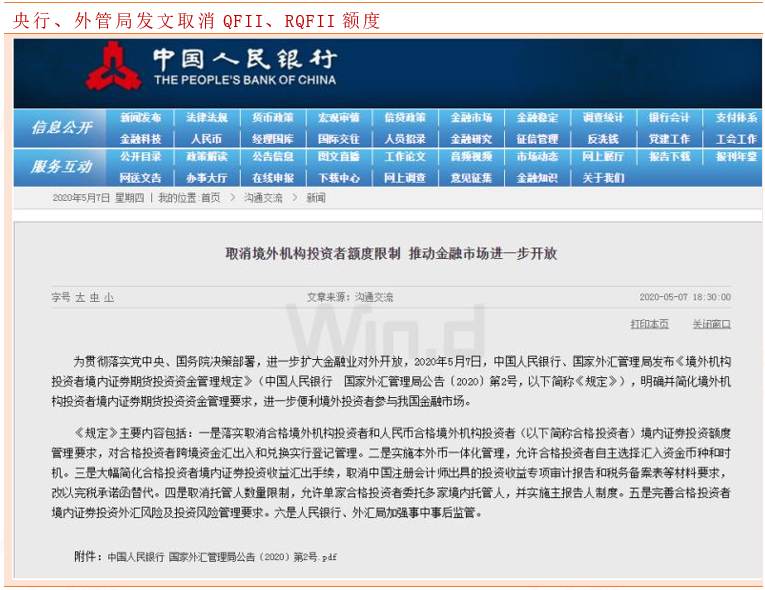Open 关于我们 navigation link
This screenshot has height=590, width=765.
pos(603,178)
